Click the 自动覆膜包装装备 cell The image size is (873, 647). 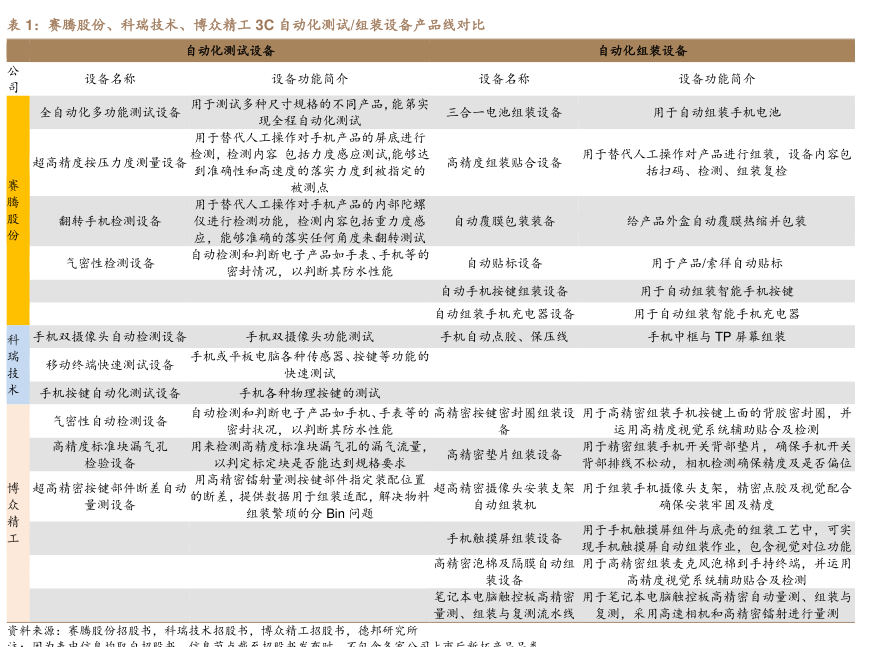(x=504, y=221)
